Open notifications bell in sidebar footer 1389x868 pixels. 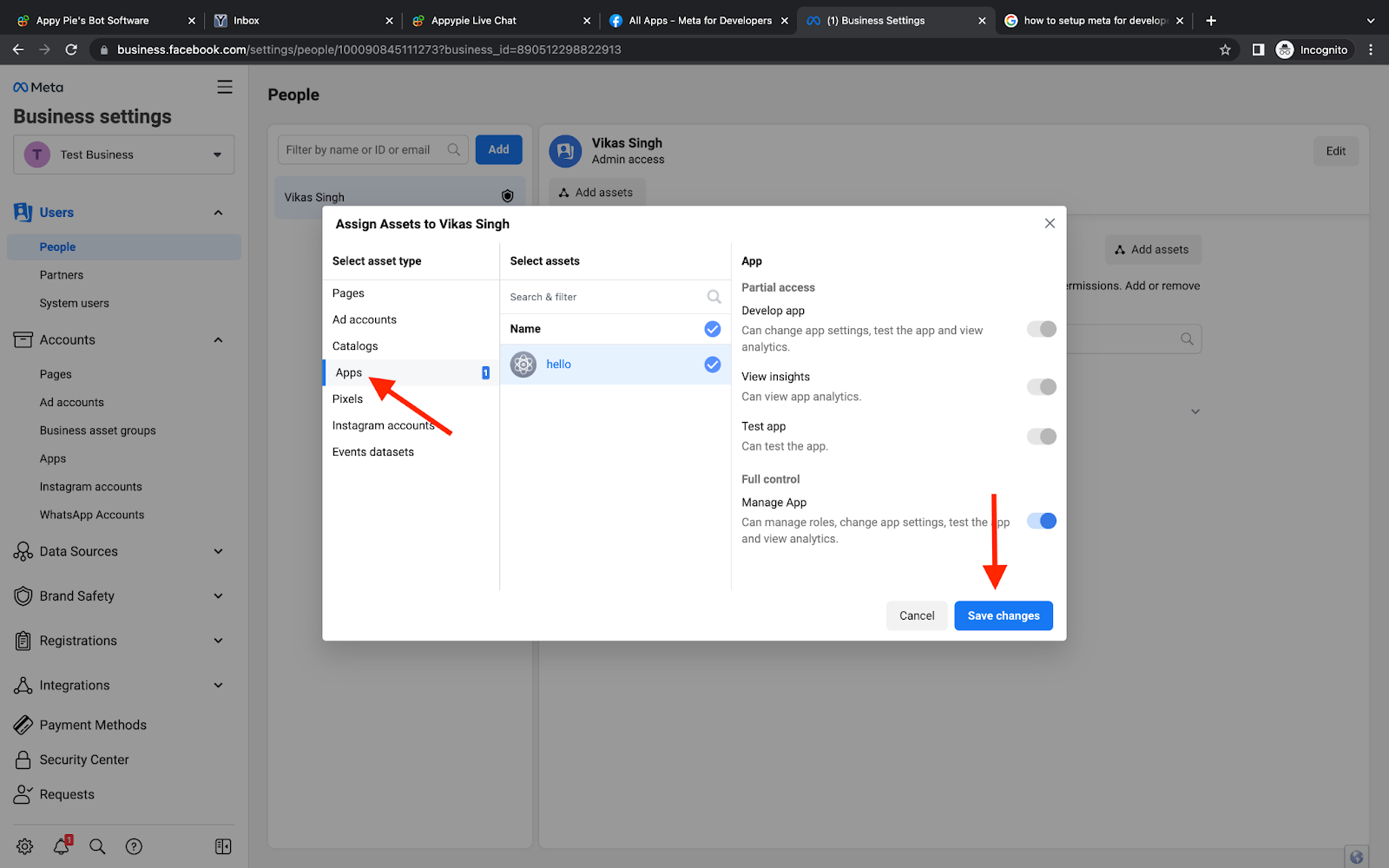coord(62,845)
